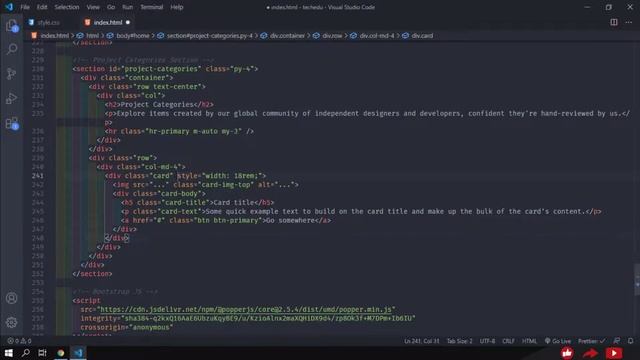Open the Source Control view
640x360 pixels.
click(11, 74)
